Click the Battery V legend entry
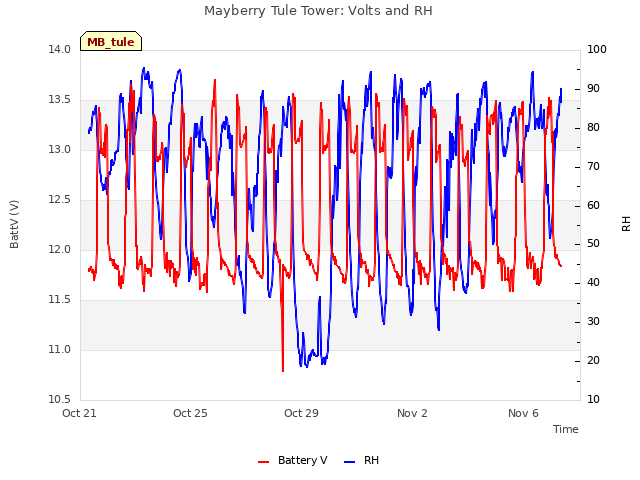640x480 pixels. [293, 460]
